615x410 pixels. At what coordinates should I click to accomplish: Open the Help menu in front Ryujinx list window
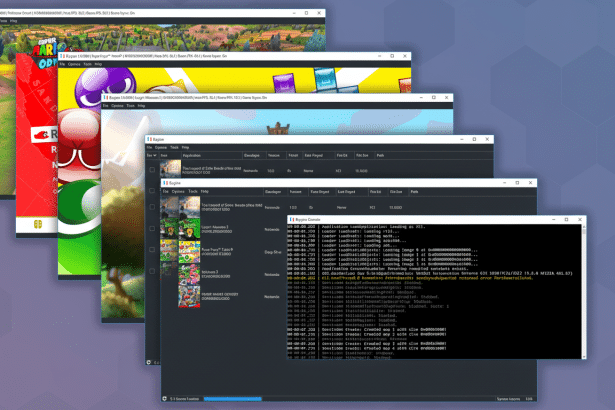pyautogui.click(x=205, y=191)
